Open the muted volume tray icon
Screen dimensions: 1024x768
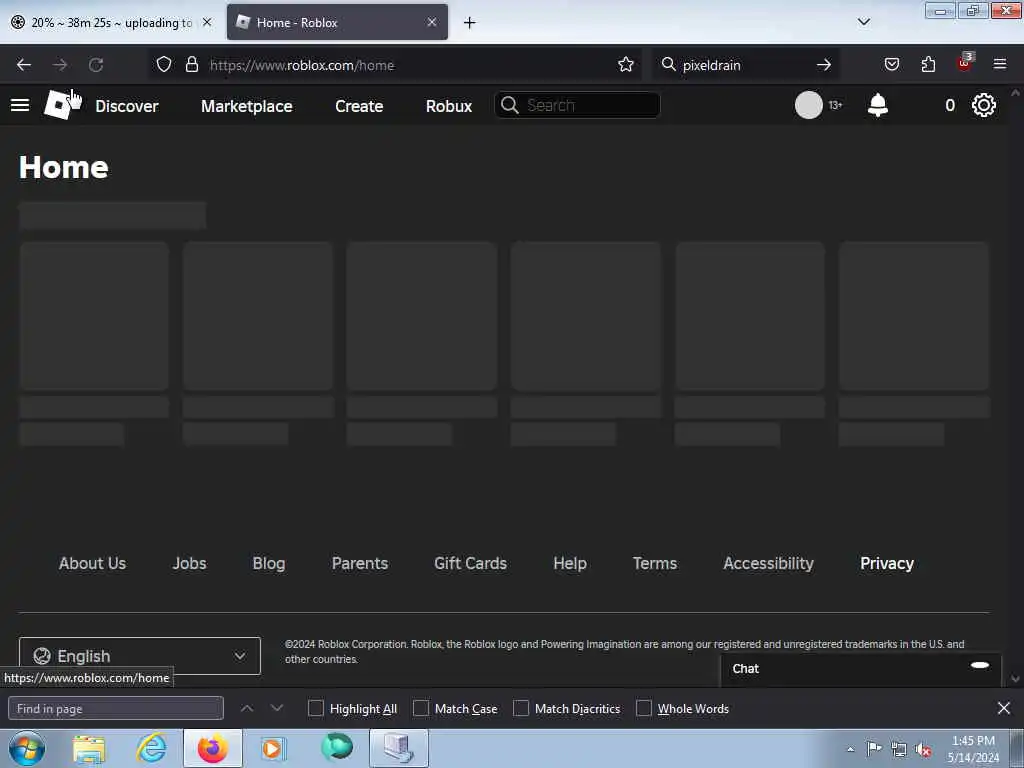coord(923,750)
